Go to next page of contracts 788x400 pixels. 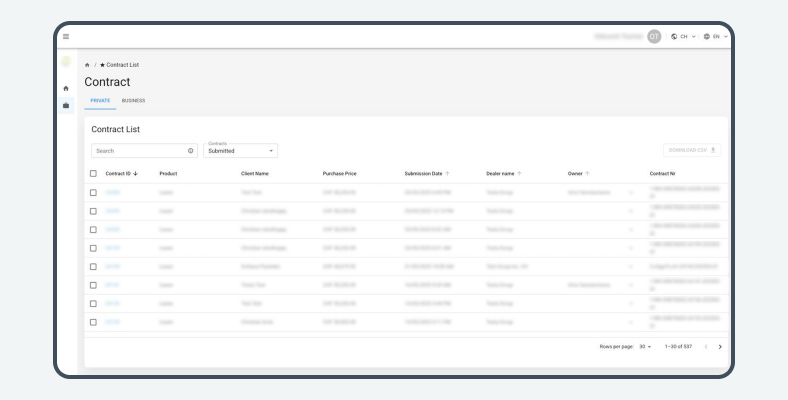coord(720,347)
